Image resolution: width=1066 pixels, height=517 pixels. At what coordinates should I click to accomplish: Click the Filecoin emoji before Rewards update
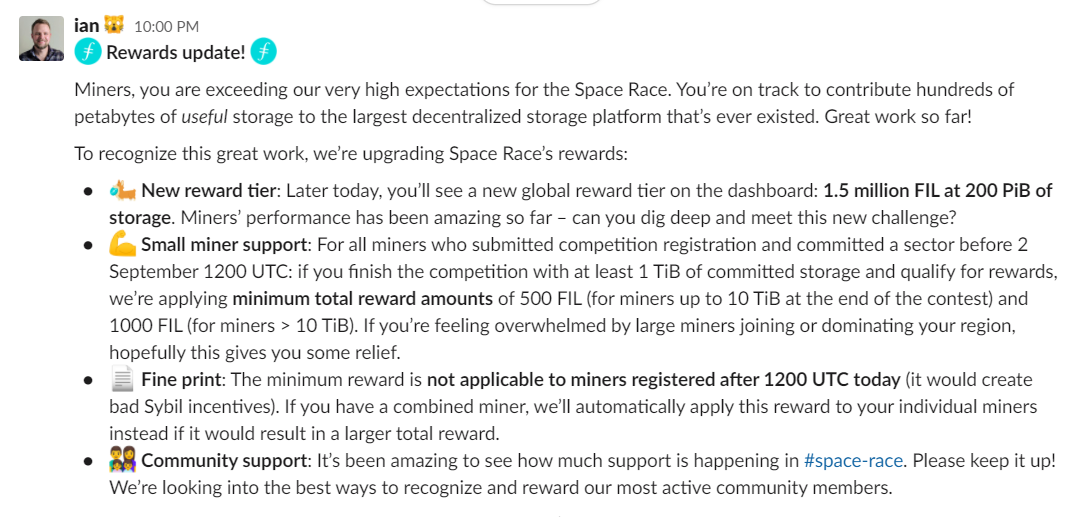point(88,52)
